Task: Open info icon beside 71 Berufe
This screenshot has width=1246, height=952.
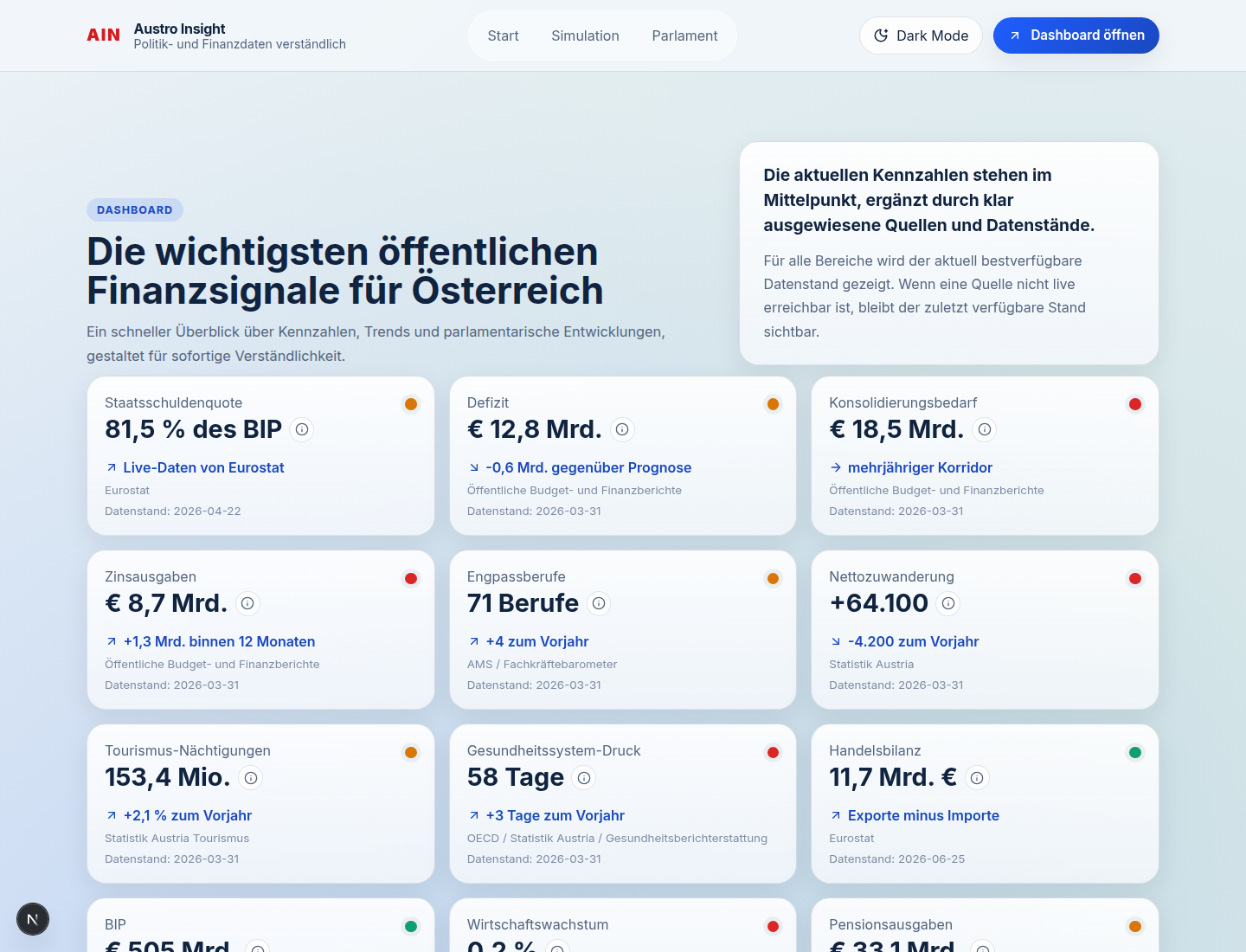Action: pos(599,603)
